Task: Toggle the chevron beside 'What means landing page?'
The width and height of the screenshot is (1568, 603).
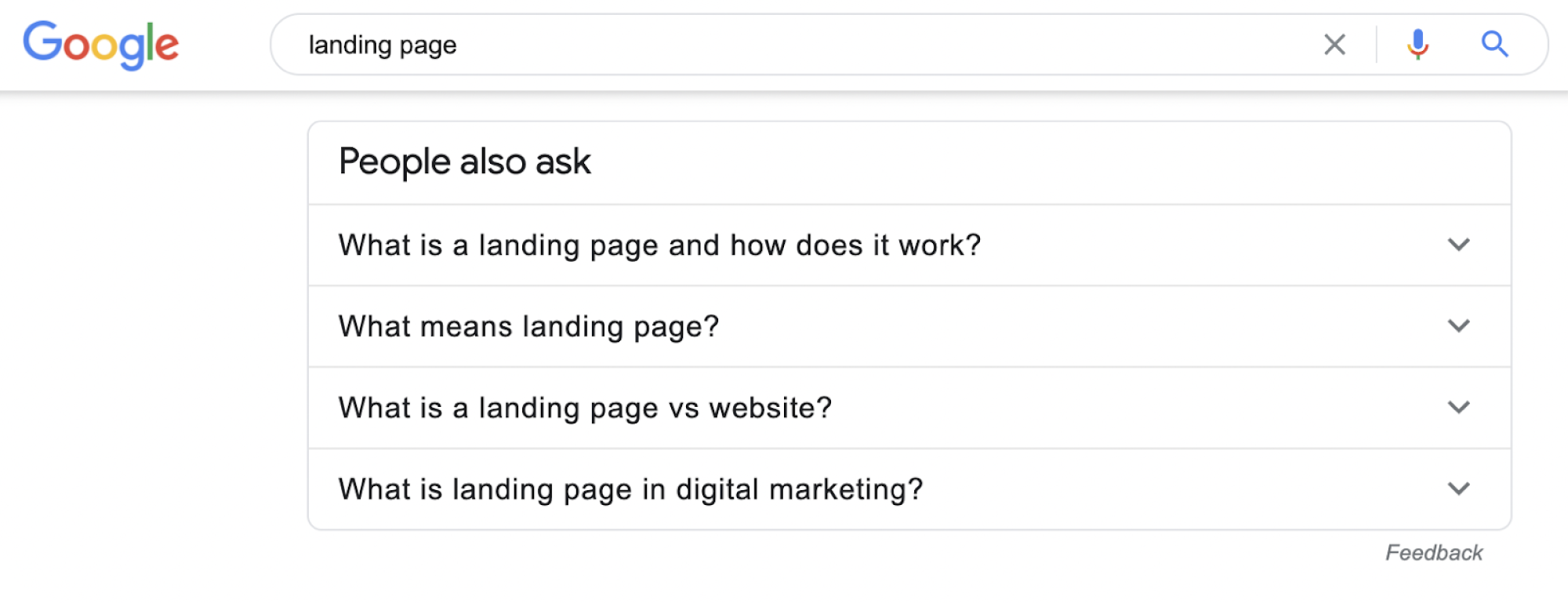Action: tap(1459, 326)
